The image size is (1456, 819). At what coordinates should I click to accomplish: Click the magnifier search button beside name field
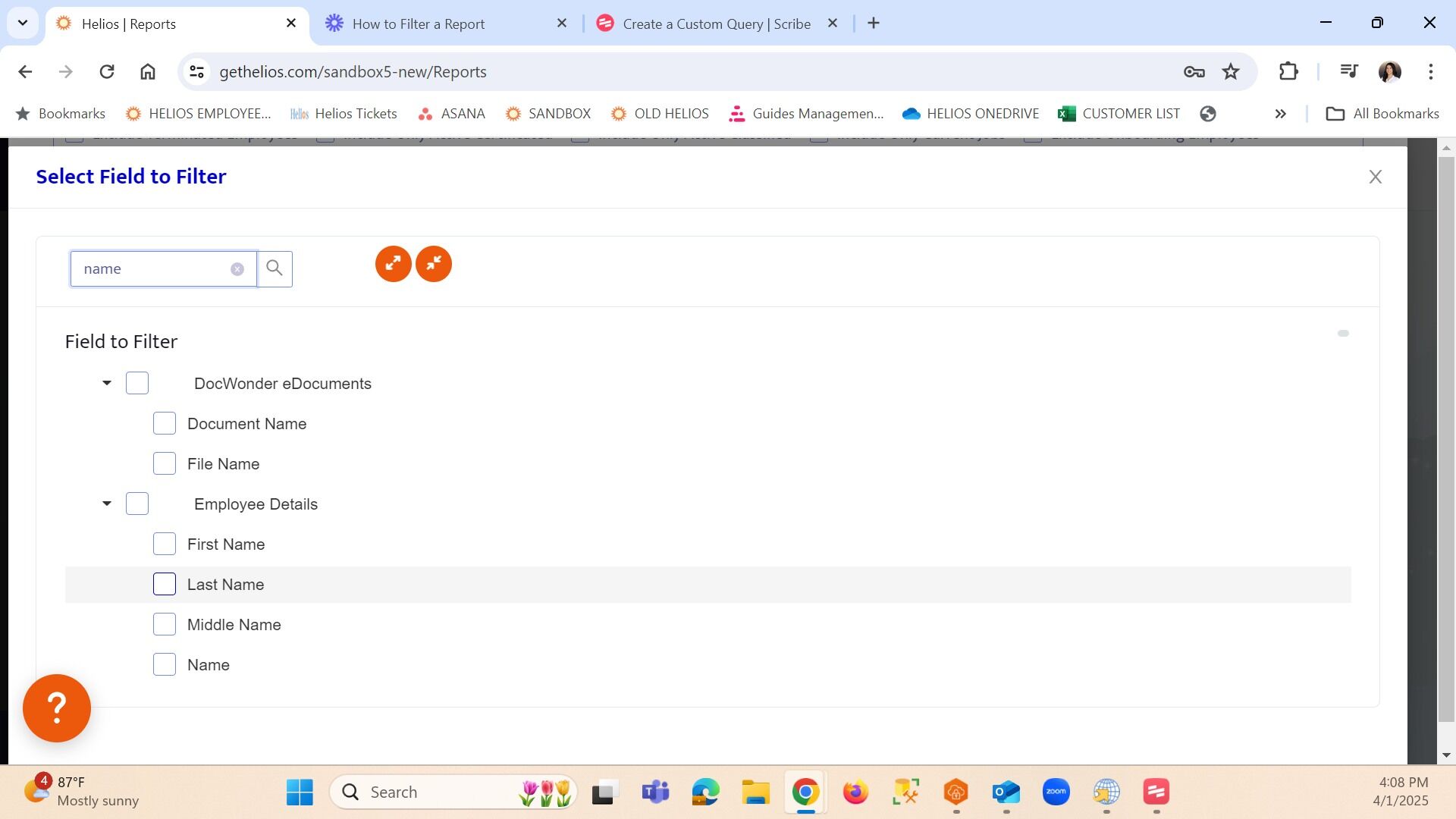point(275,268)
